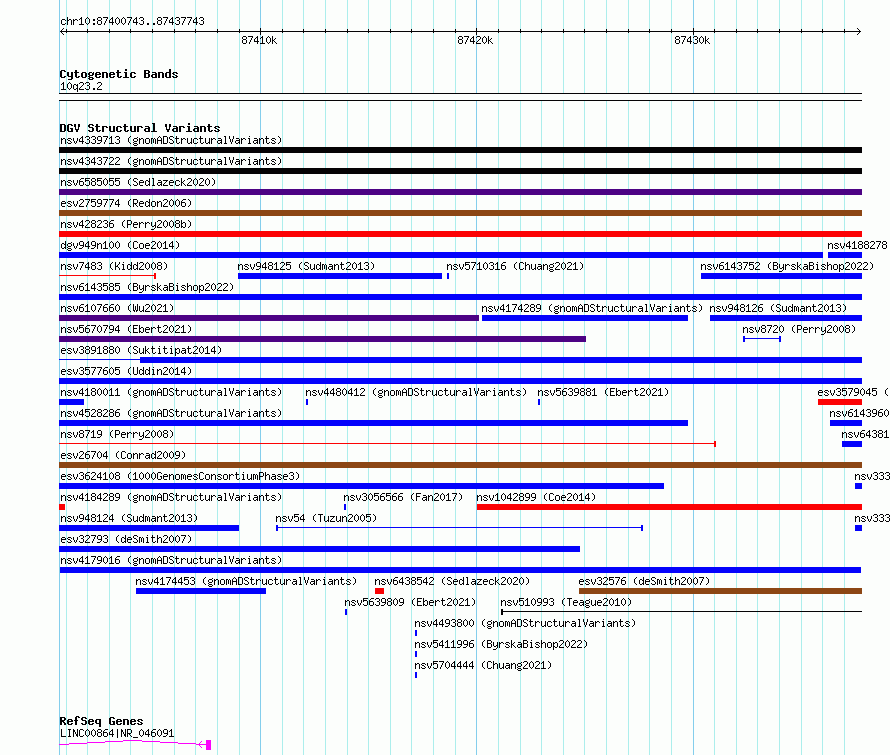Click red nsv6438542 (Sedlazeck2020) marker
The width and height of the screenshot is (890, 755).
pyautogui.click(x=380, y=591)
